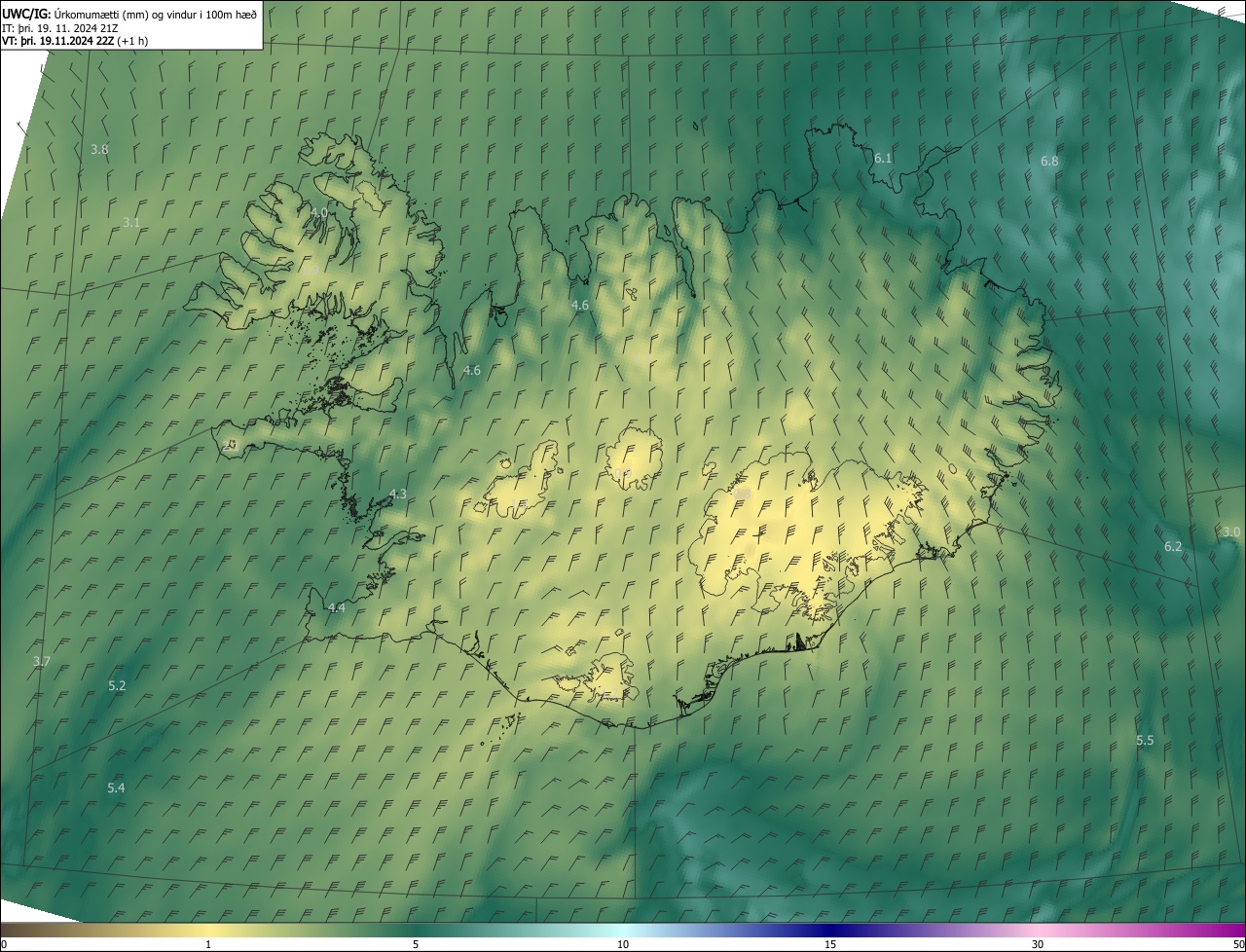Image resolution: width=1246 pixels, height=952 pixels.
Task: Click the 3.8 value label on the map
Action: pyautogui.click(x=99, y=149)
